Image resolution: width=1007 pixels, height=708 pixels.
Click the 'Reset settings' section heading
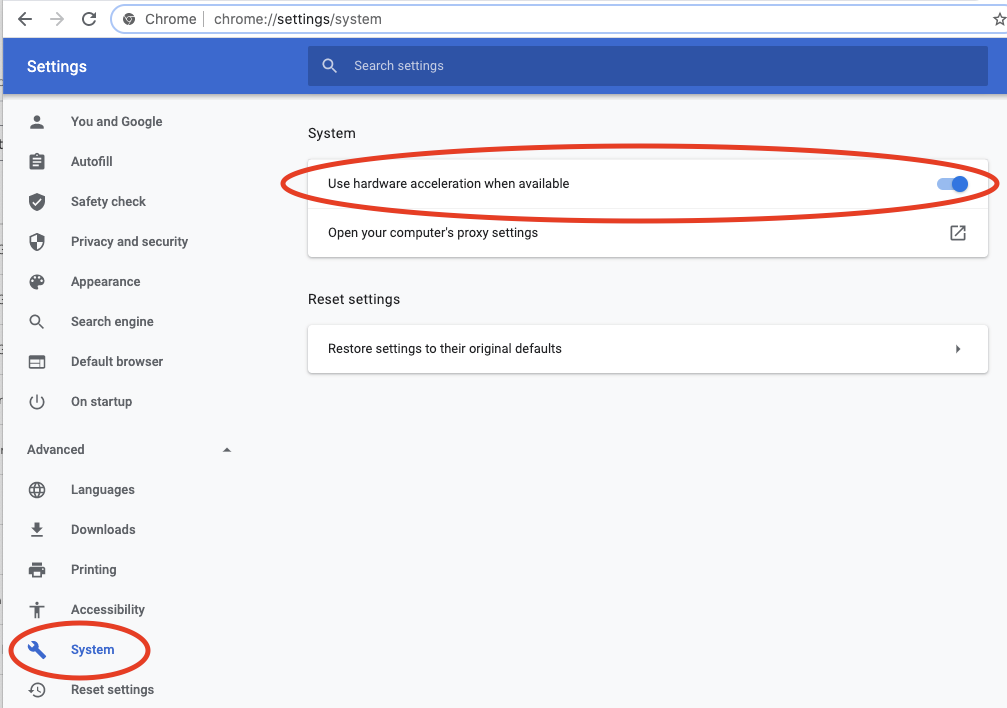pyautogui.click(x=354, y=299)
